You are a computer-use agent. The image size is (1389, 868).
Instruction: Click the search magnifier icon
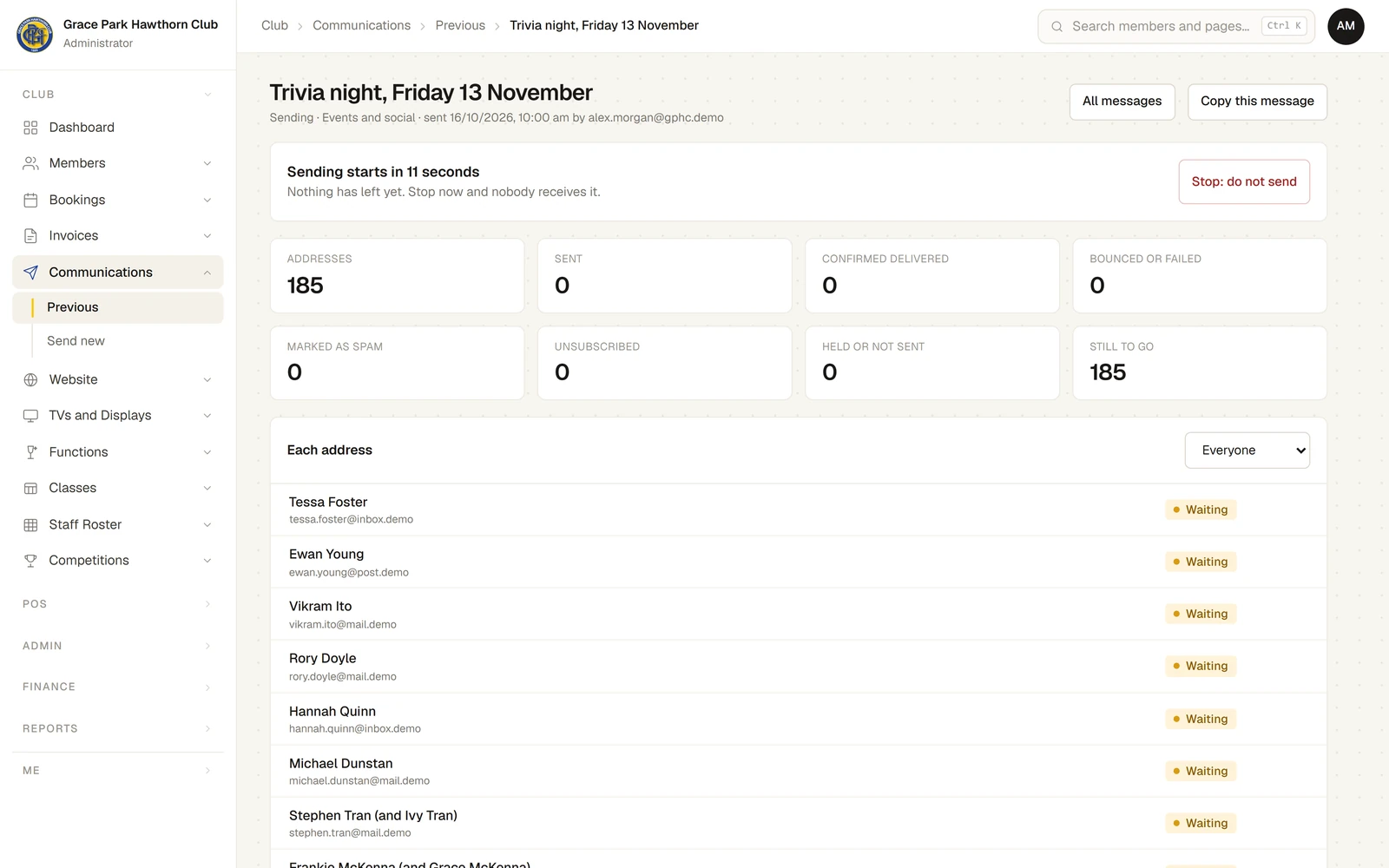coord(1057,26)
